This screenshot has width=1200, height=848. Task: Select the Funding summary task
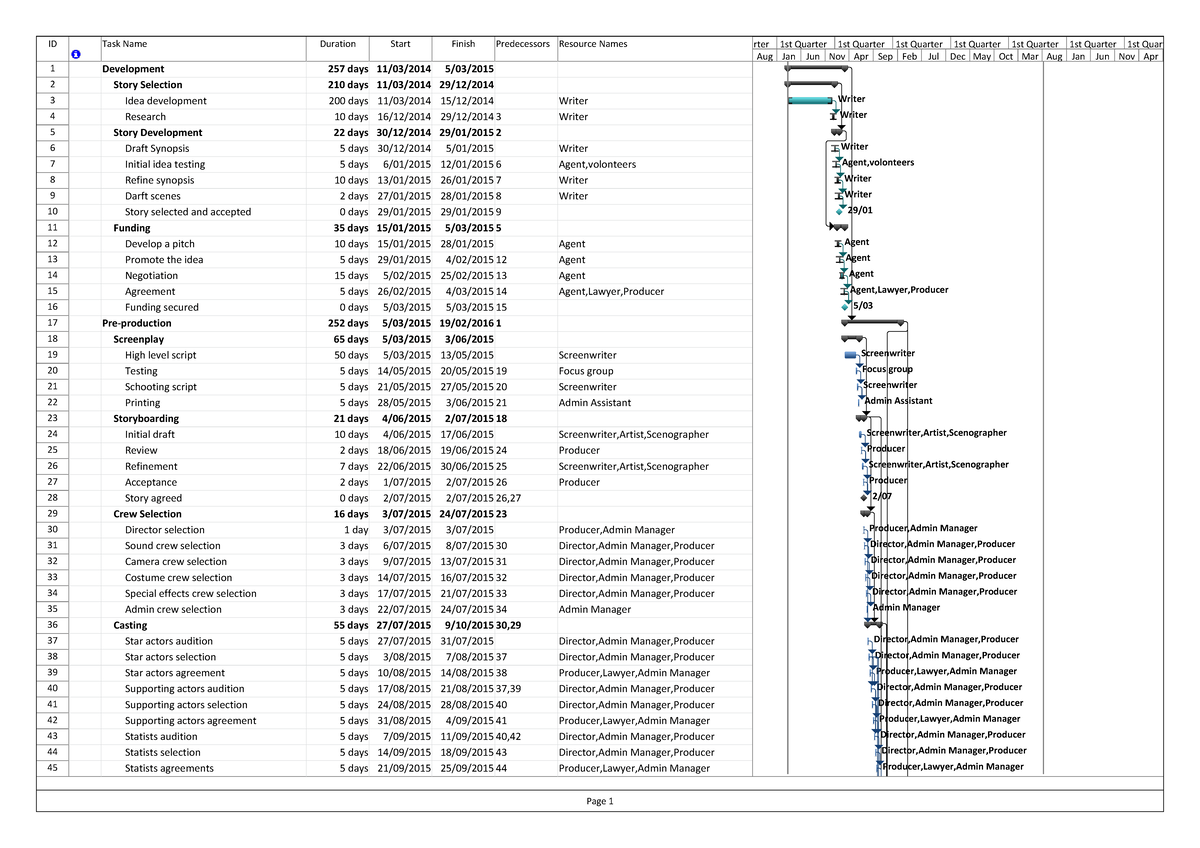coord(132,228)
